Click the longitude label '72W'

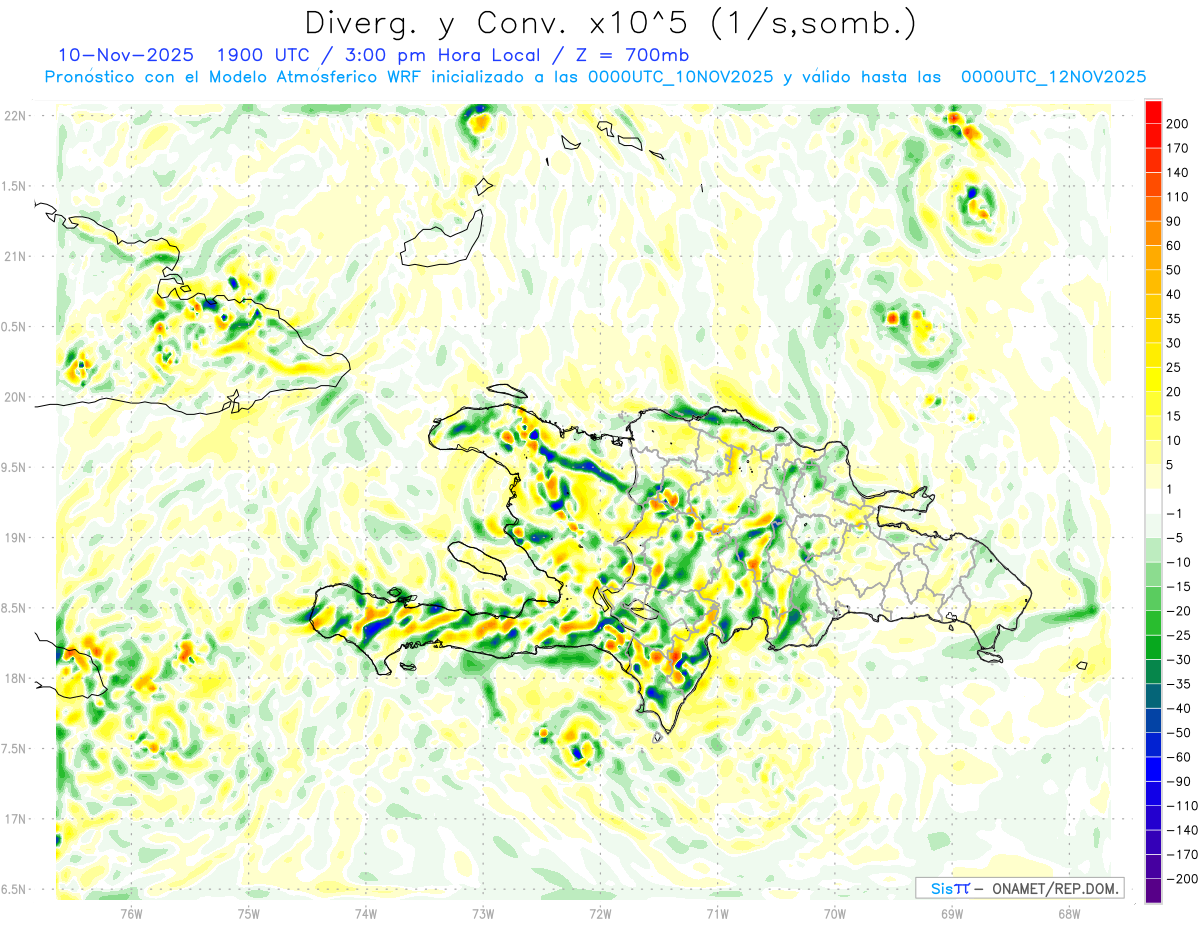(600, 913)
